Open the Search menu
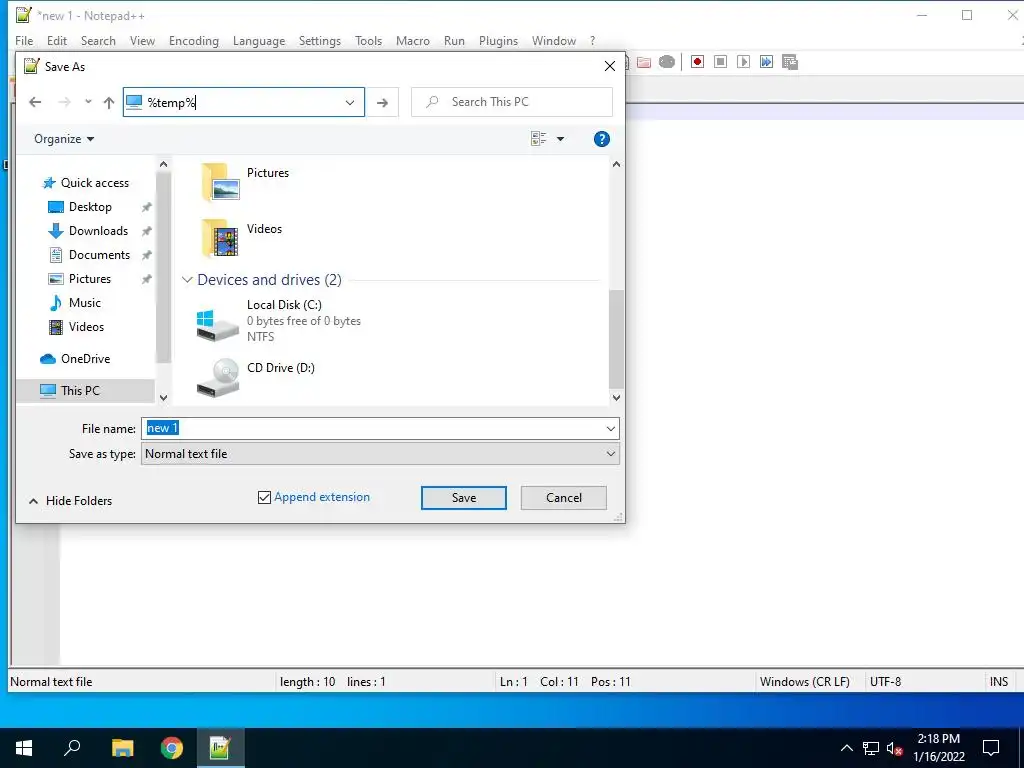The height and width of the screenshot is (768, 1024). pos(98,40)
